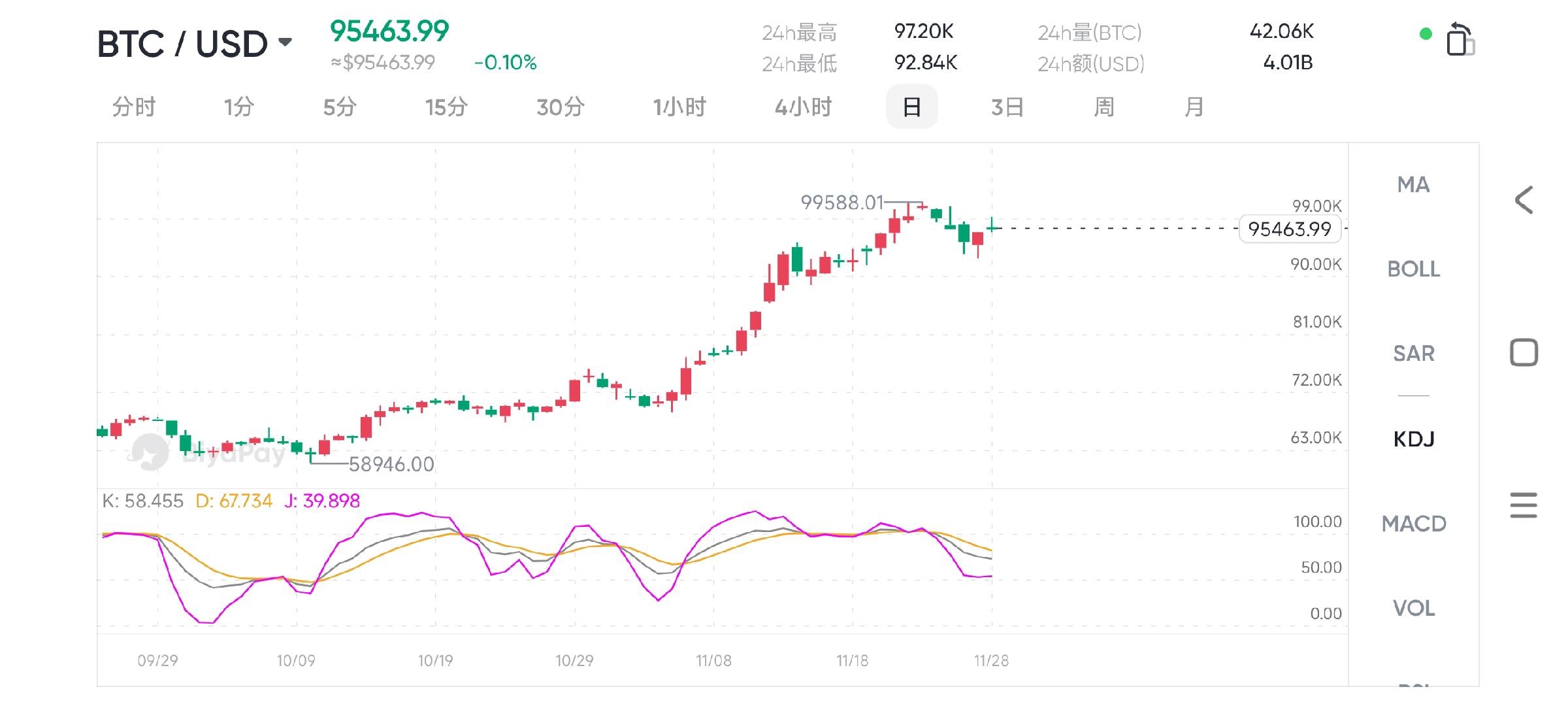Enable the SAR indicator

[x=1413, y=354]
